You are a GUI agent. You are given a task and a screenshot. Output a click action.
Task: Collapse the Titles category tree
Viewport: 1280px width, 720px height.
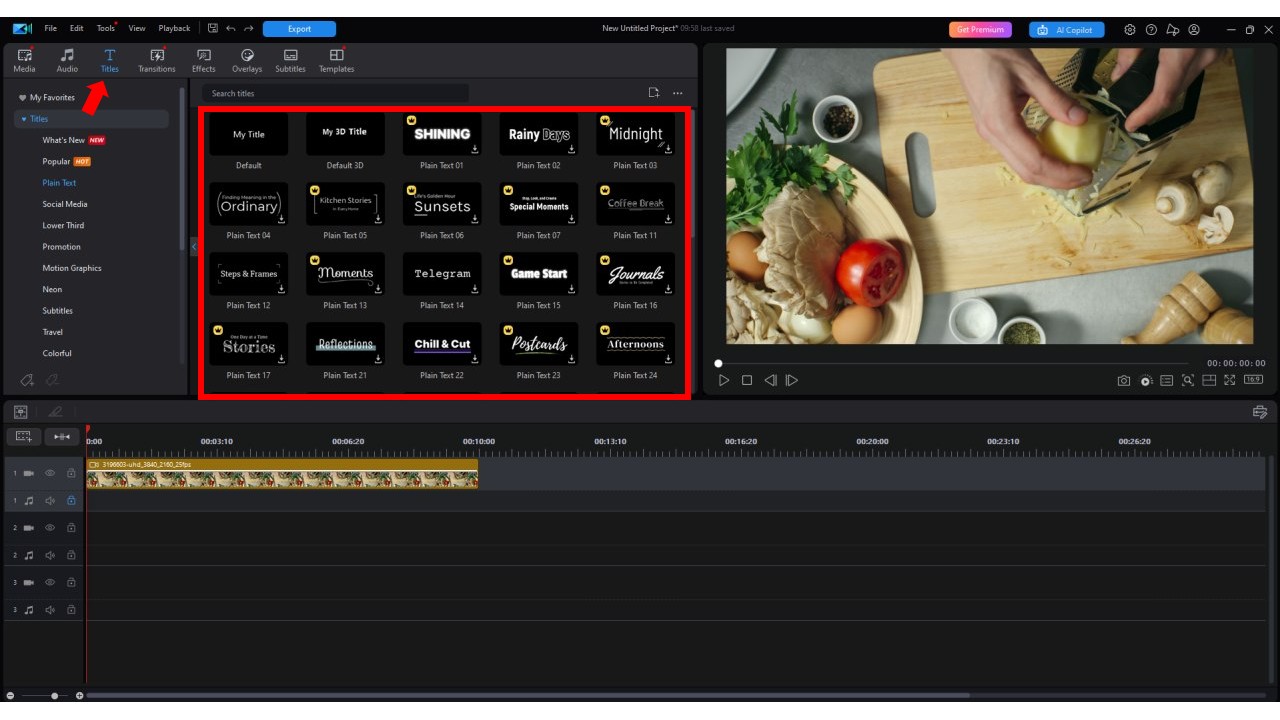[x=24, y=119]
